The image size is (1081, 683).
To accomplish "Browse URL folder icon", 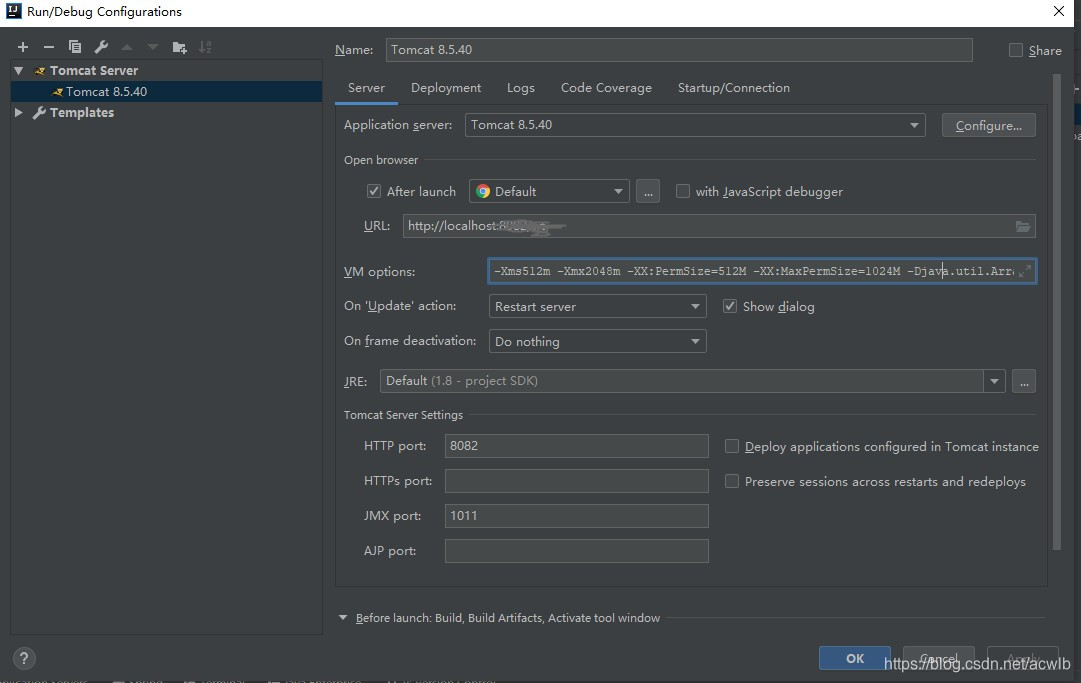I will pos(1023,226).
